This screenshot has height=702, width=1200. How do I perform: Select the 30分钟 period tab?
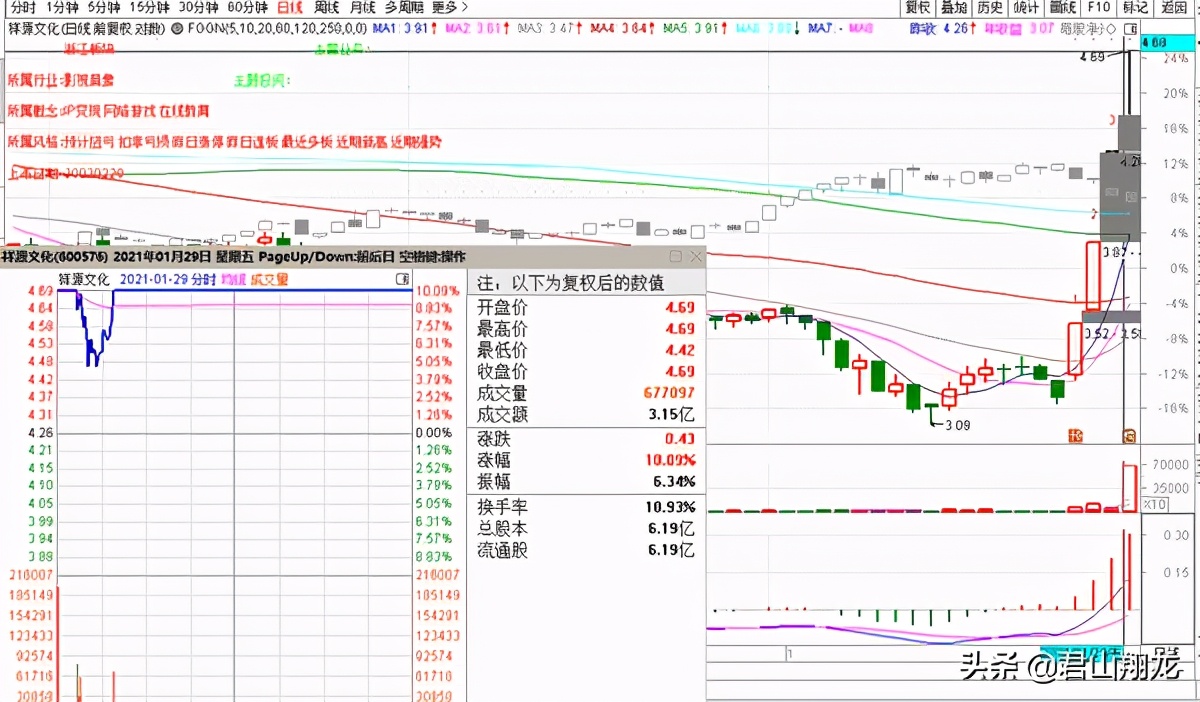coord(198,8)
